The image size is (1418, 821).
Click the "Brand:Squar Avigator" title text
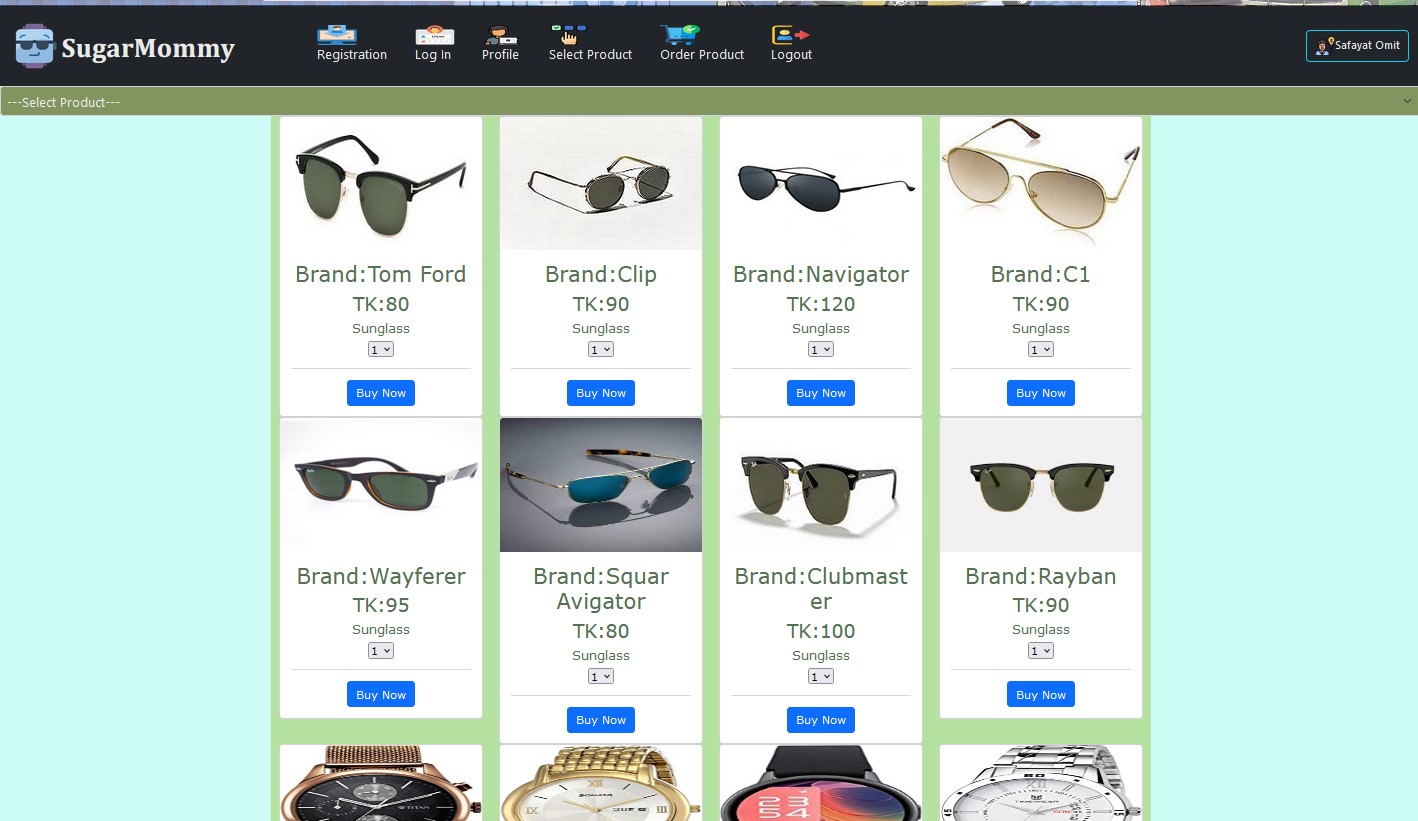click(x=601, y=589)
